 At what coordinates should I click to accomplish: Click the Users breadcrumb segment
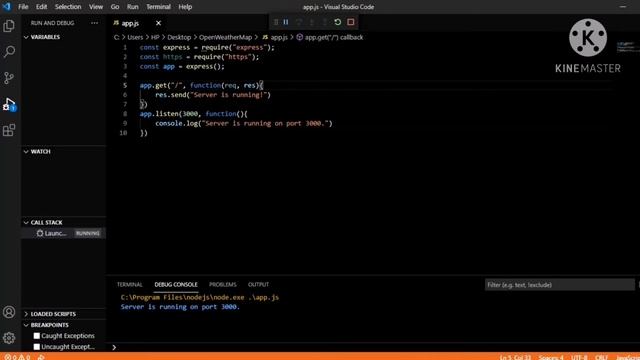coord(135,37)
